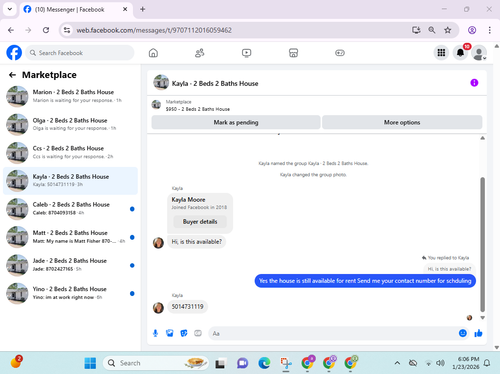This screenshot has width=500, height=374.
Task: Click More options button
Action: coord(402,122)
